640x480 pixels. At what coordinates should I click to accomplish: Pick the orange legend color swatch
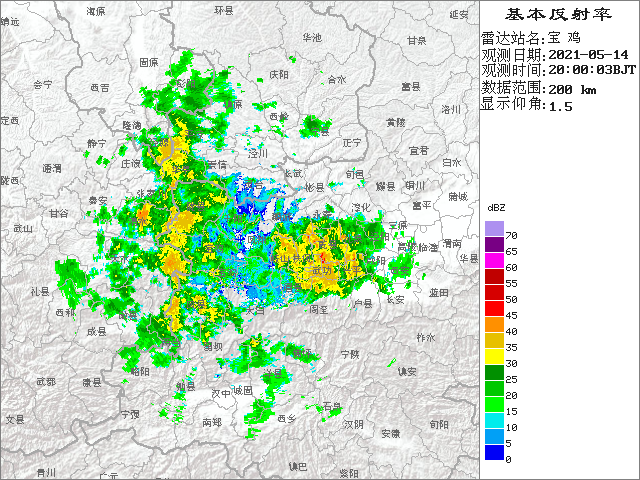tap(494, 324)
